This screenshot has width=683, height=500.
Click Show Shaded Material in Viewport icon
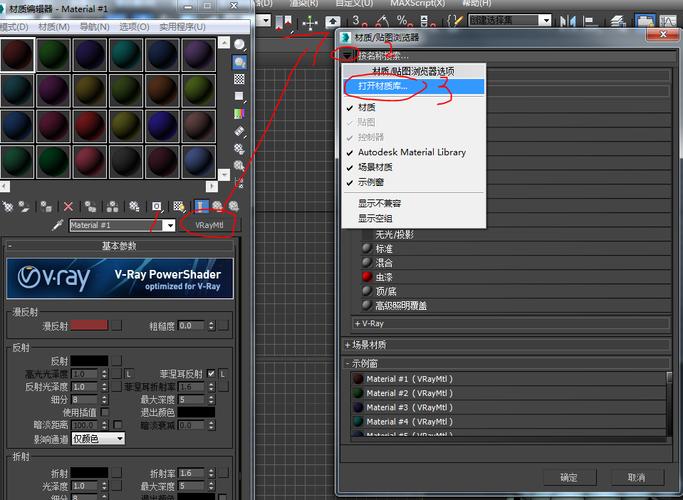(179, 206)
